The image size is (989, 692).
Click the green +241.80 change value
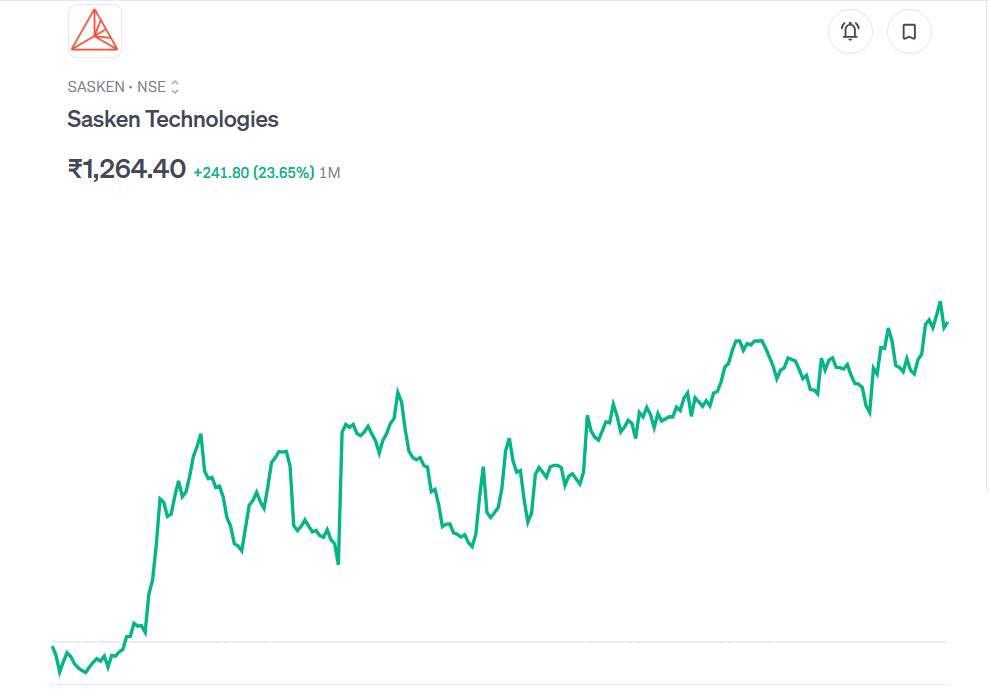pos(221,172)
